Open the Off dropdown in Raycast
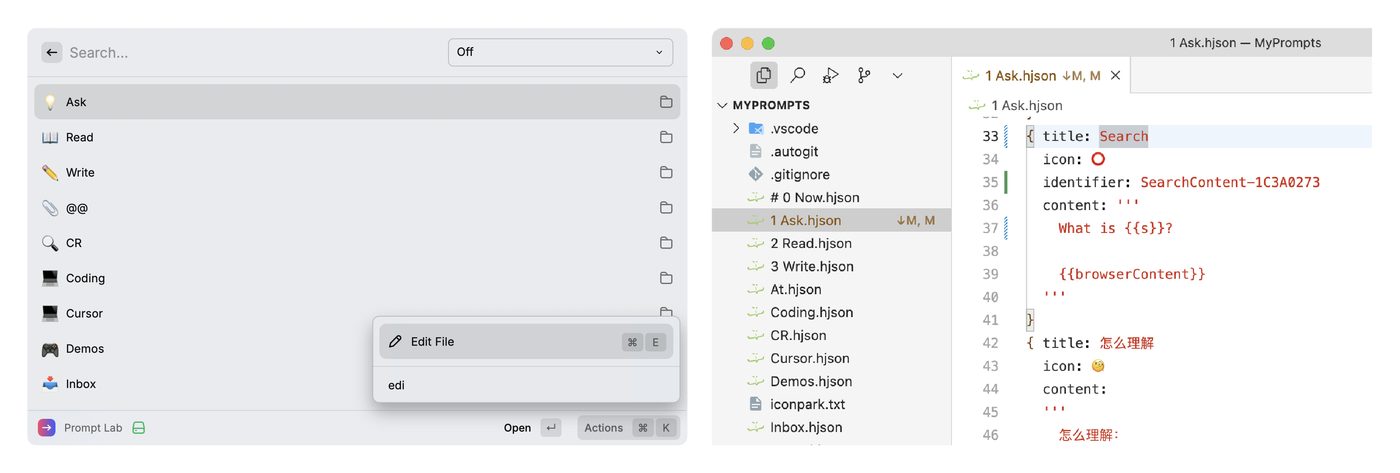Image resolution: width=1400 pixels, height=473 pixels. 560,52
